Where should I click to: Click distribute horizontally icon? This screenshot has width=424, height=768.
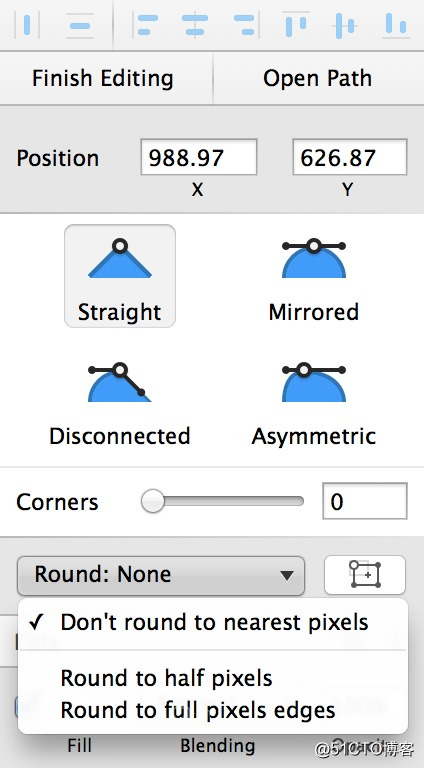[x=26, y=24]
